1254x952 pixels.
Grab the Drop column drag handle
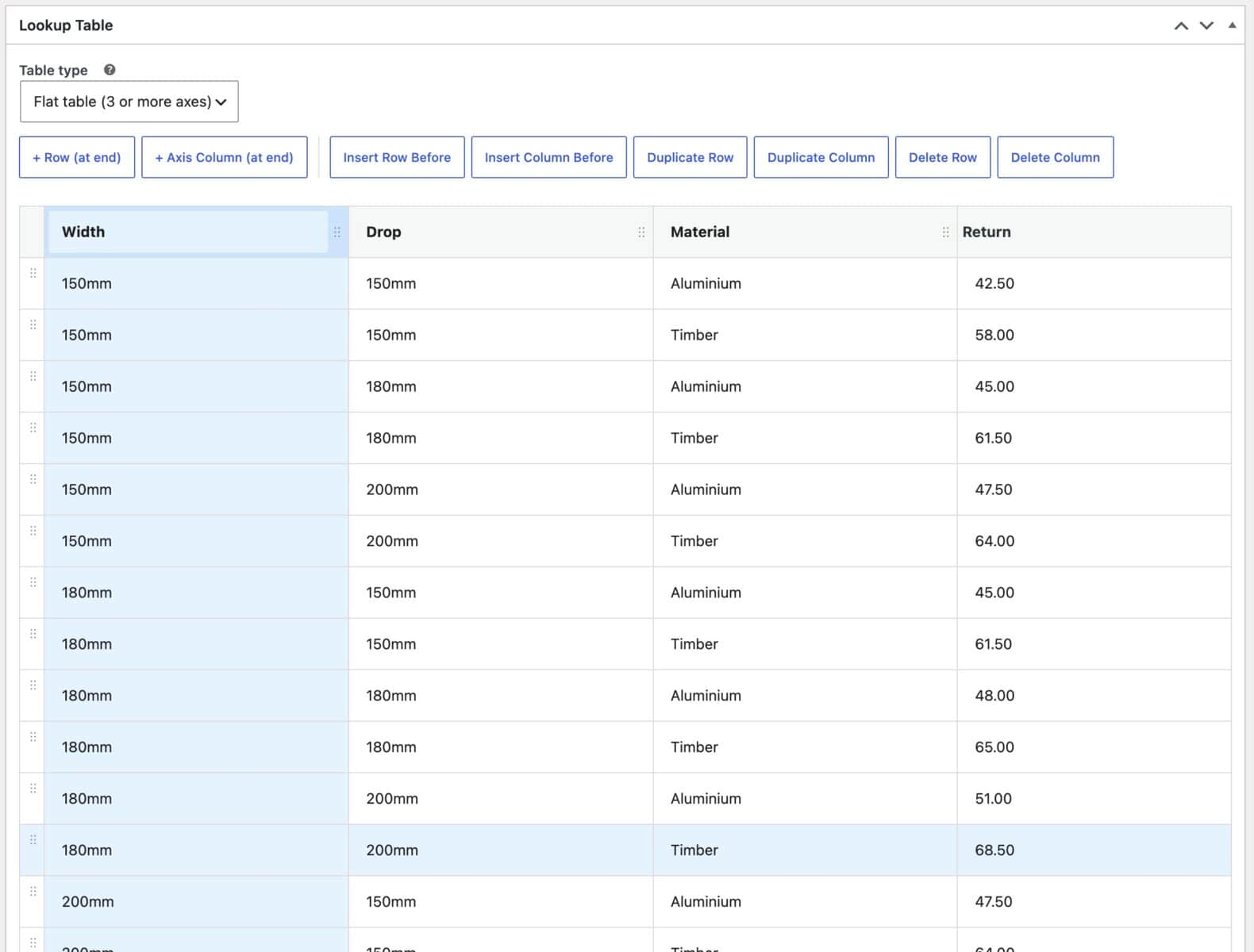(641, 232)
